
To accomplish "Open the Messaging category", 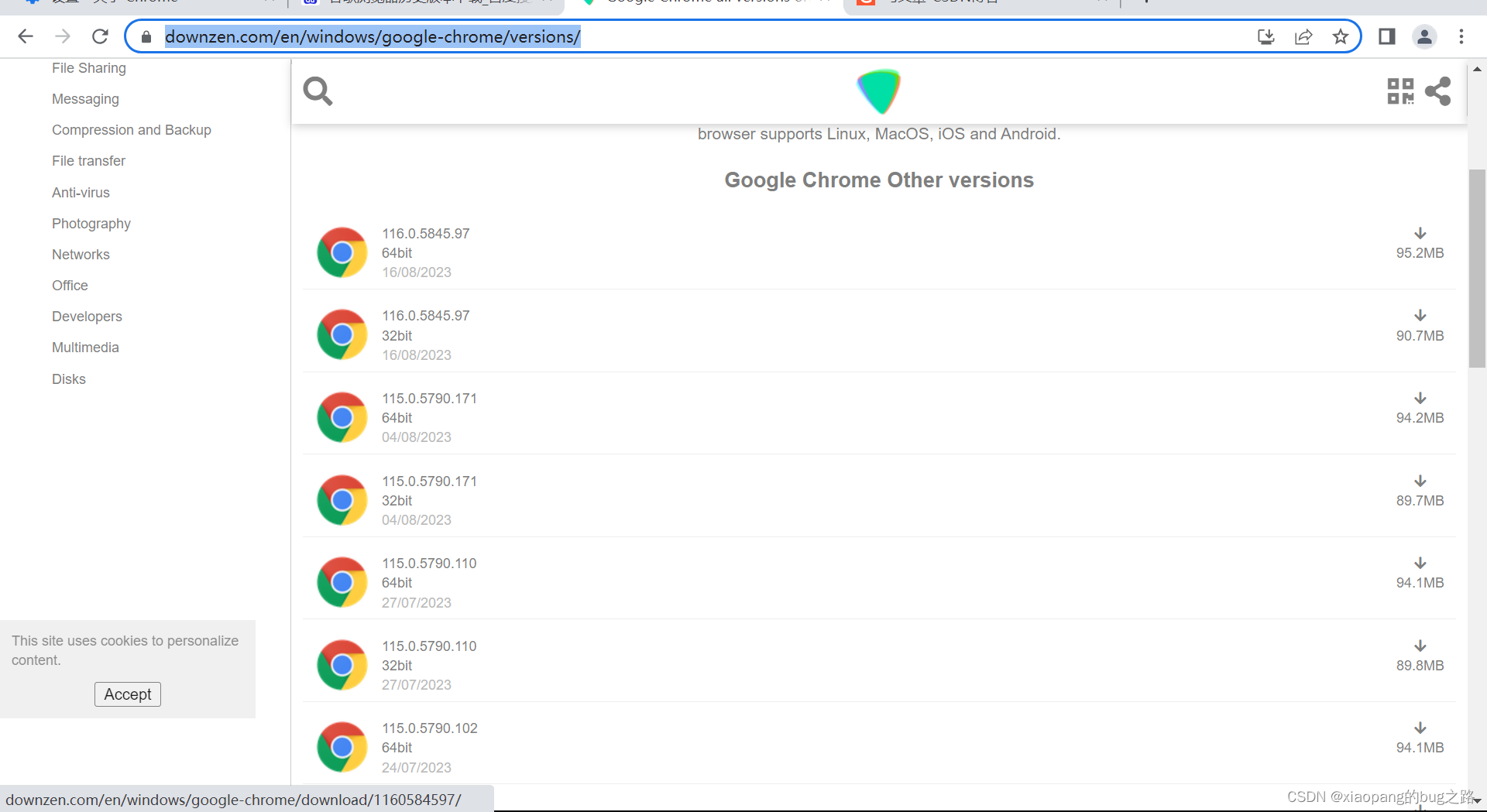I will [85, 99].
